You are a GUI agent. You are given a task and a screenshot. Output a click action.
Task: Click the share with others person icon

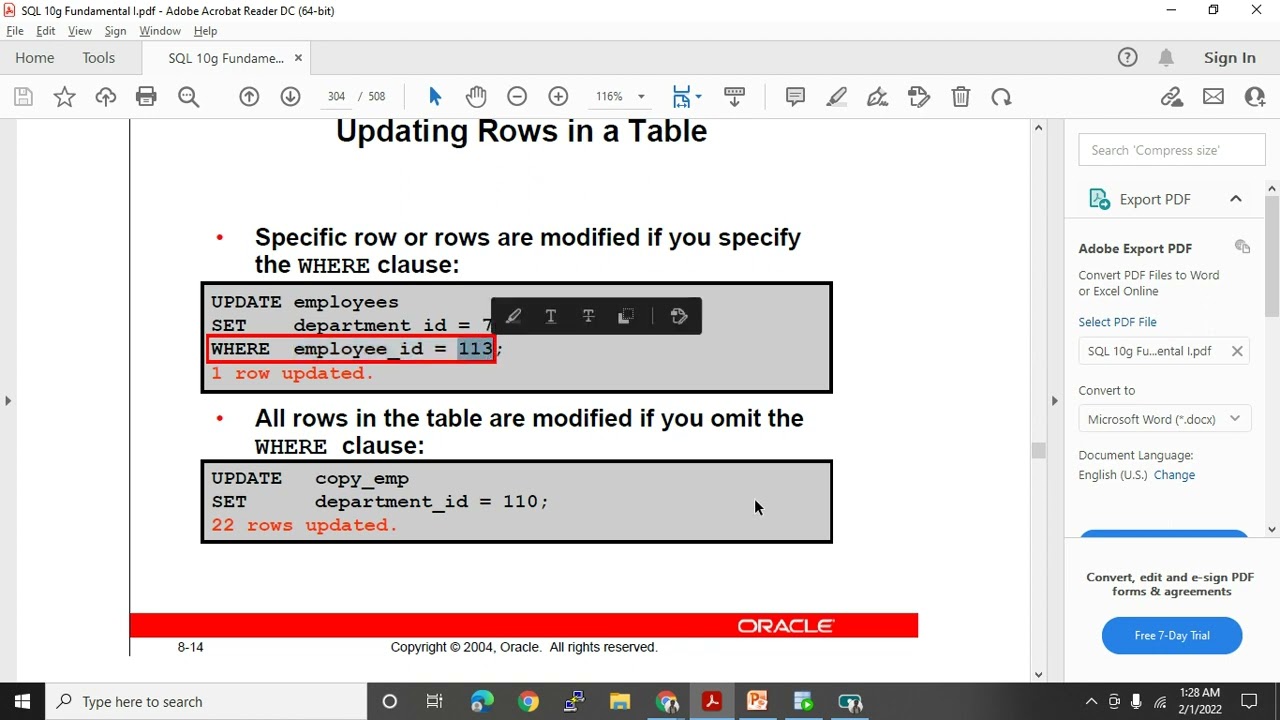pyautogui.click(x=1255, y=97)
